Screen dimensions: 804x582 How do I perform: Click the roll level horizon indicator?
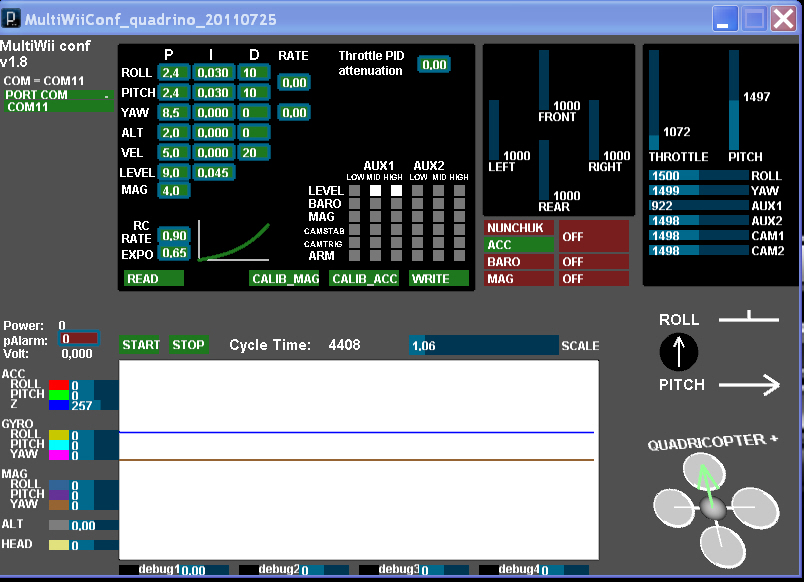point(749,317)
